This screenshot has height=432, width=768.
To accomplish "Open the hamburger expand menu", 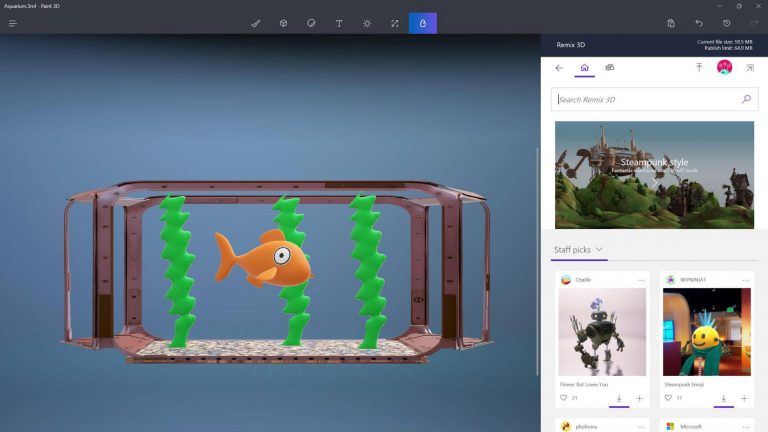I will pyautogui.click(x=13, y=23).
